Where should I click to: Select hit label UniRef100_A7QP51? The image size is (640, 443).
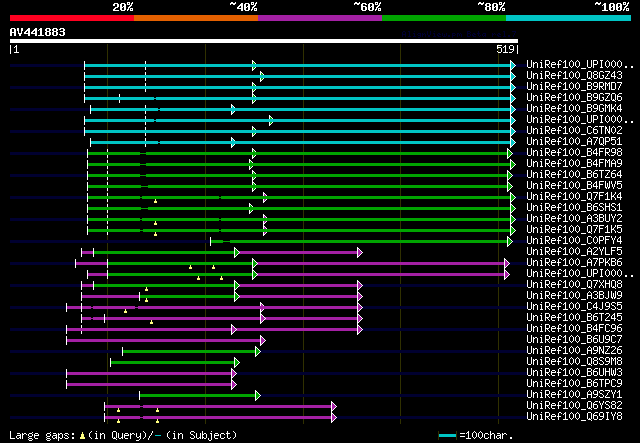coord(574,142)
